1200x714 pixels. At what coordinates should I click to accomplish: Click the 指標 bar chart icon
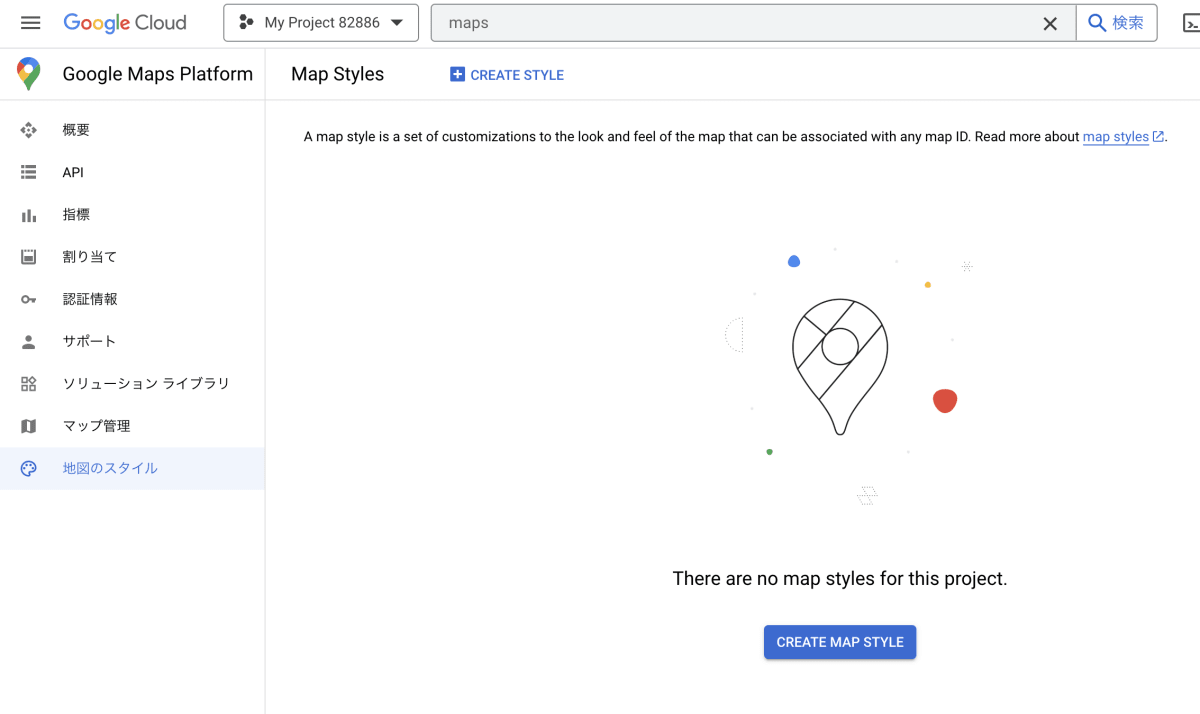29,215
